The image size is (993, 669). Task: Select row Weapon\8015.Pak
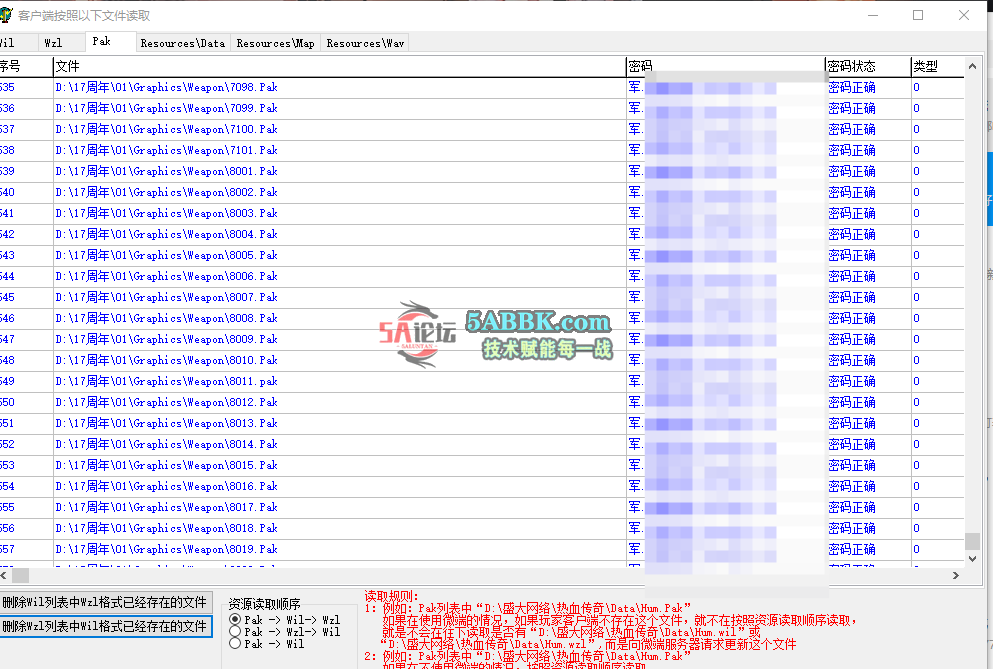(481, 465)
